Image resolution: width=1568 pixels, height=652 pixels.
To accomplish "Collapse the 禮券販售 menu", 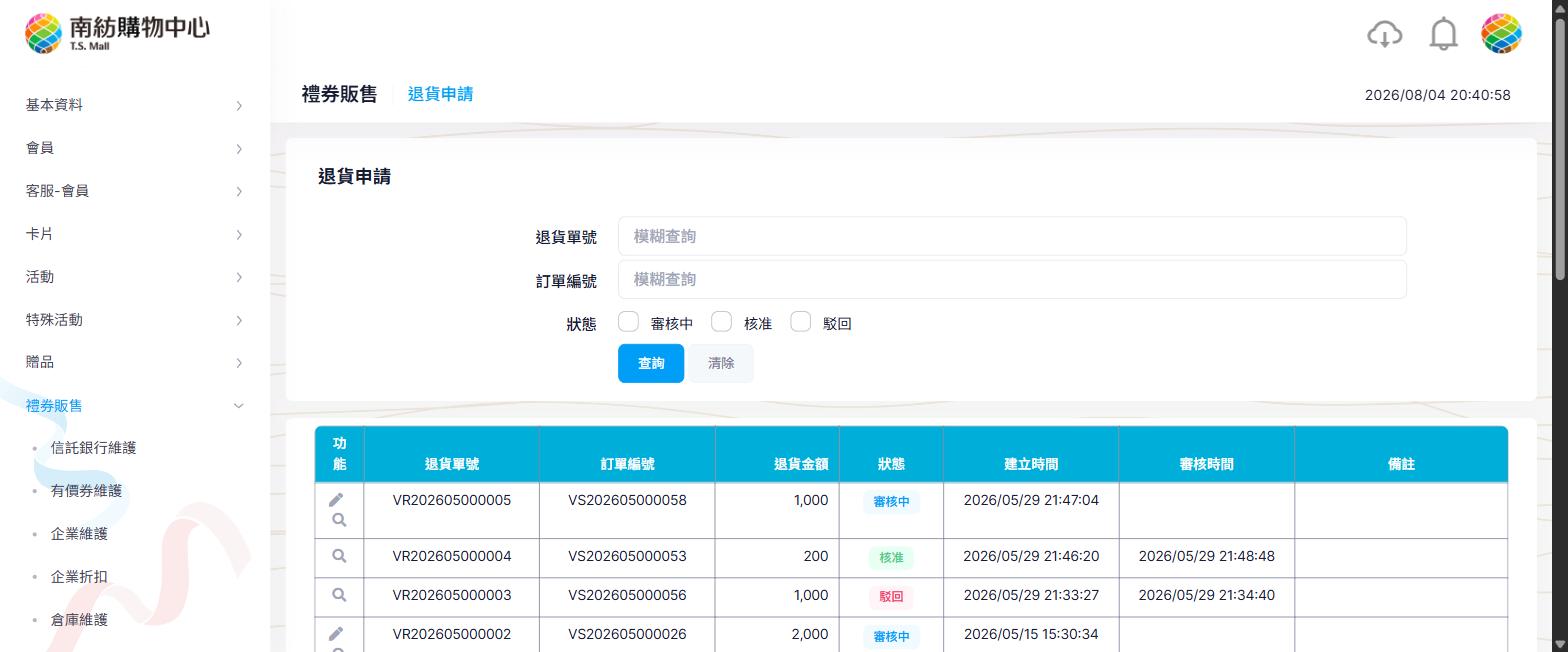I will click(x=135, y=405).
